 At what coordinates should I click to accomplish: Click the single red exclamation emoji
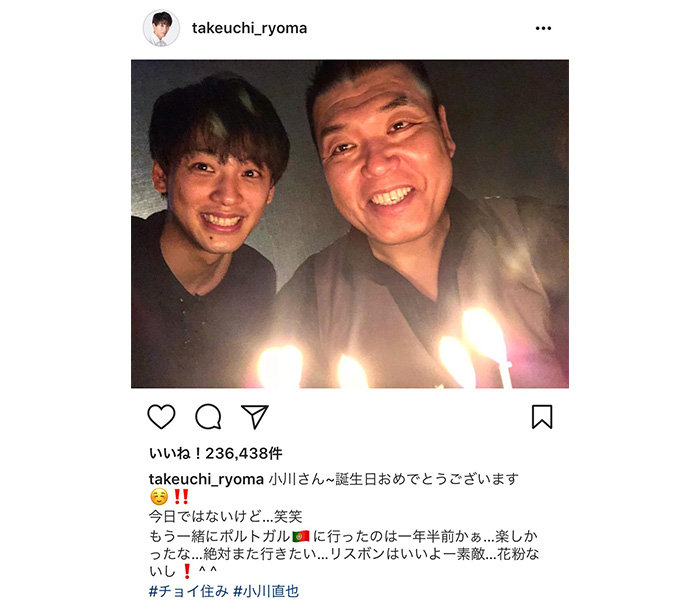point(187,571)
